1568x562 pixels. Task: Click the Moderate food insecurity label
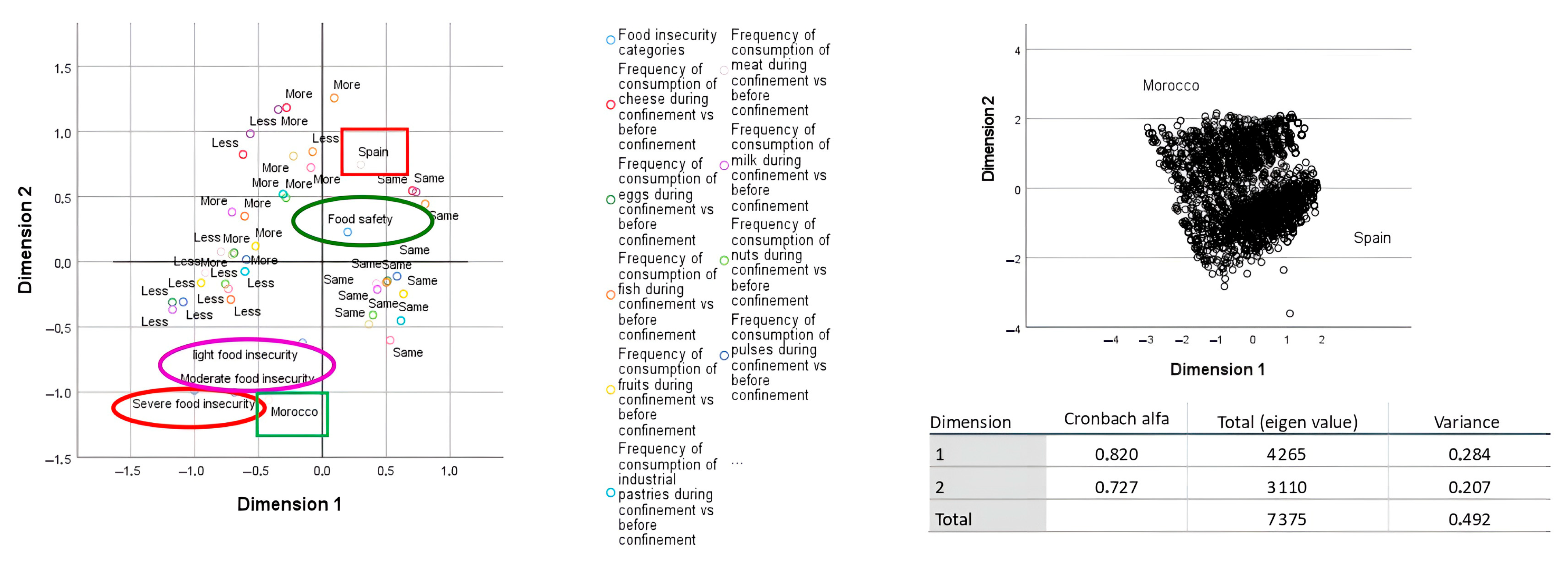tap(247, 378)
